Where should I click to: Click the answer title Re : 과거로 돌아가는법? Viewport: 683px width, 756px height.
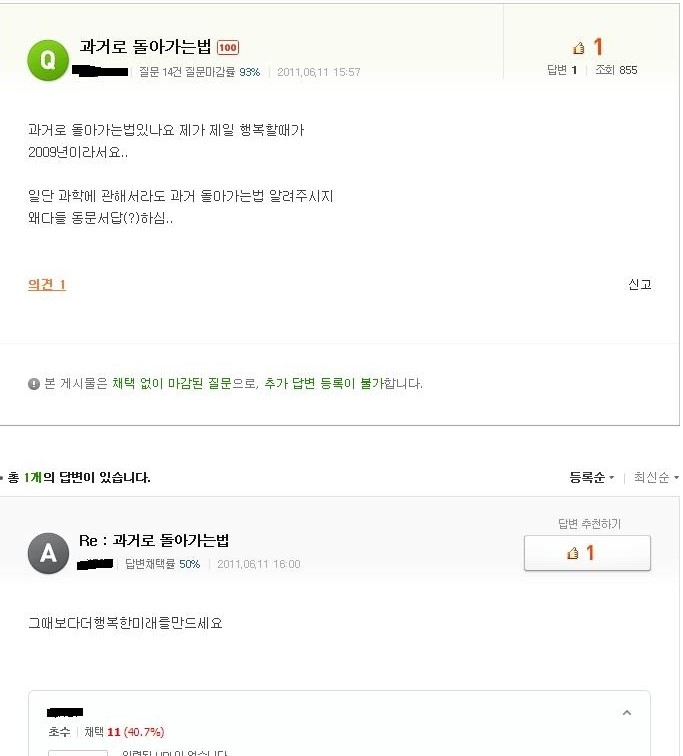click(x=154, y=541)
